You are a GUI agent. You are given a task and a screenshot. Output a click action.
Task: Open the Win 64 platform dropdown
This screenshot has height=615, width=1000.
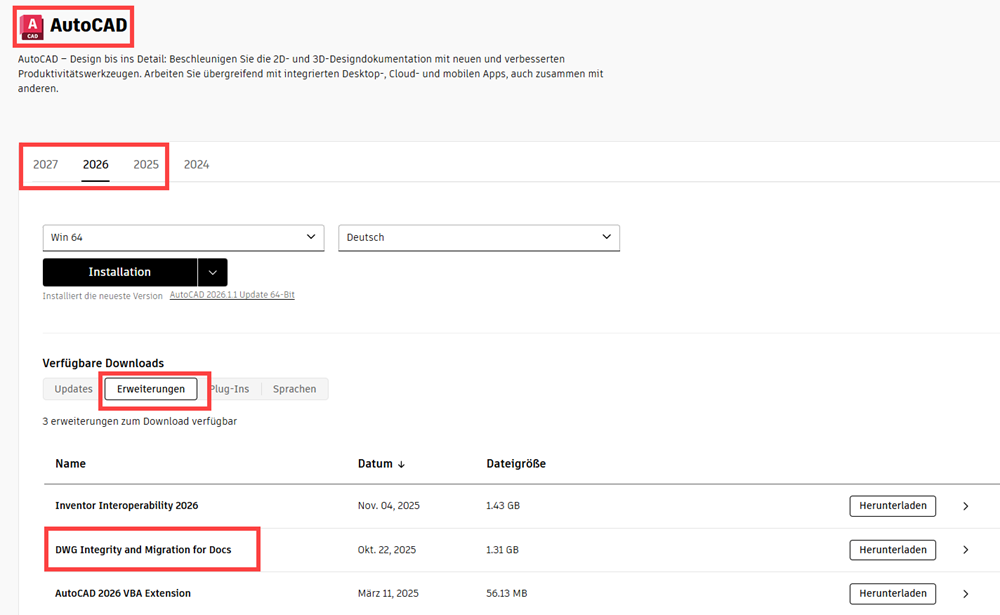coord(184,237)
